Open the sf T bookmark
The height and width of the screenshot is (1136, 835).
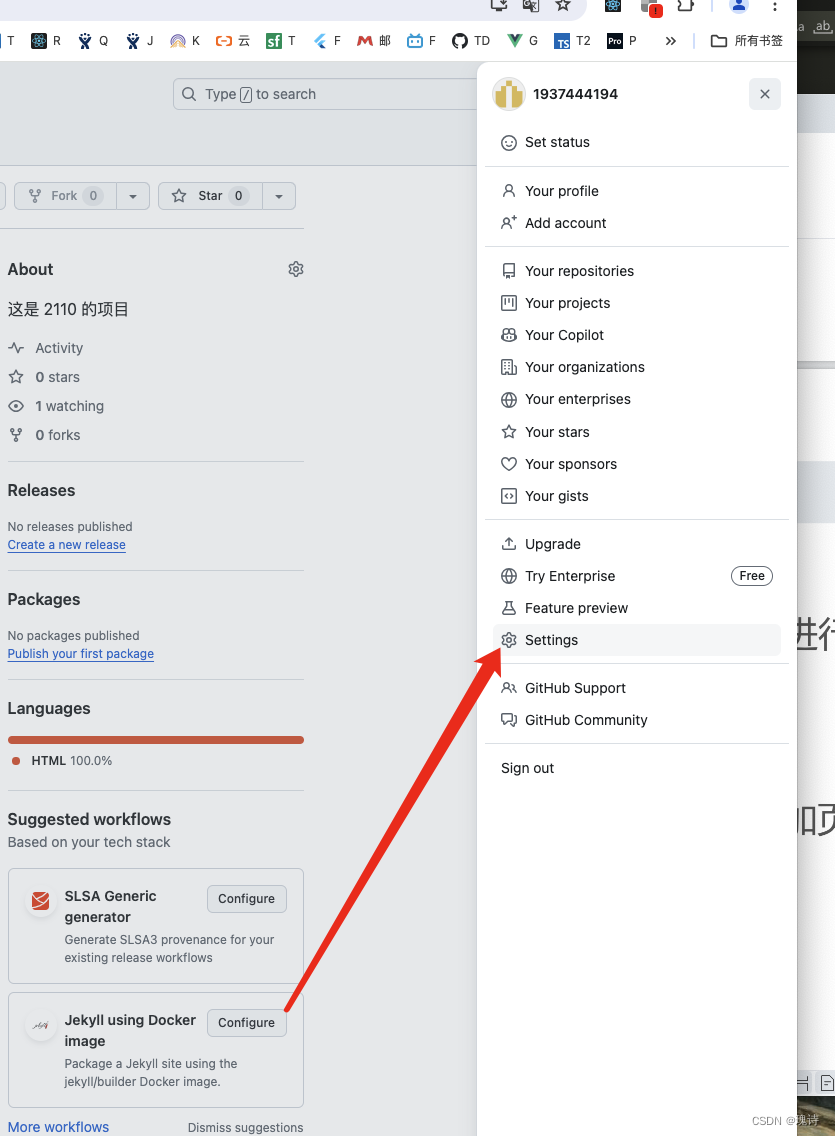tap(281, 41)
